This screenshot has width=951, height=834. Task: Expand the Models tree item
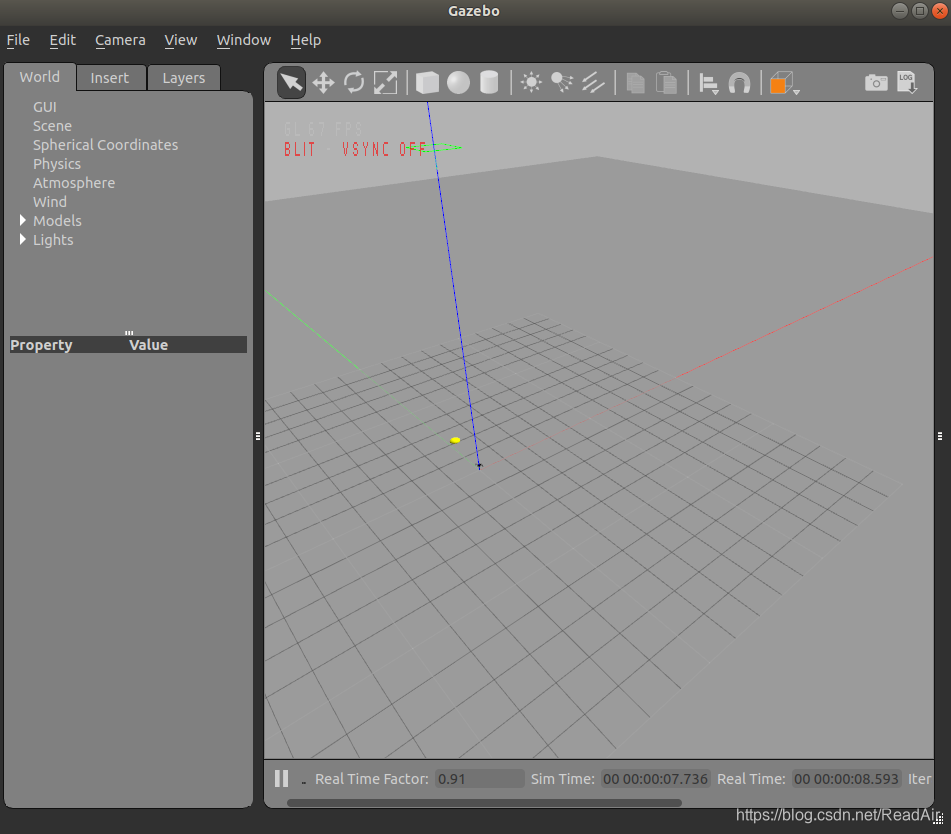click(x=22, y=220)
